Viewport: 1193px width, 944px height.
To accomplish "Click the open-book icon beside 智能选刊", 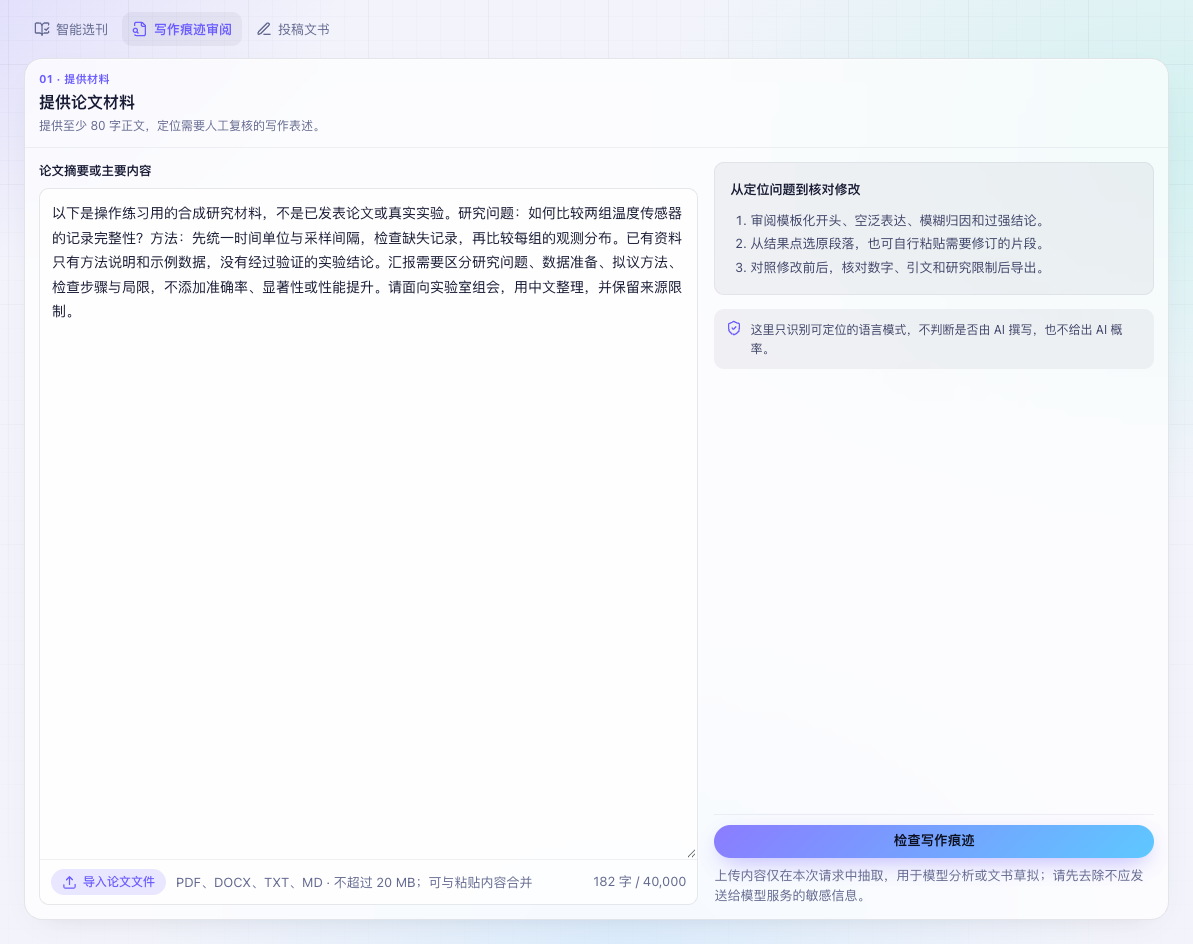I will (x=42, y=29).
